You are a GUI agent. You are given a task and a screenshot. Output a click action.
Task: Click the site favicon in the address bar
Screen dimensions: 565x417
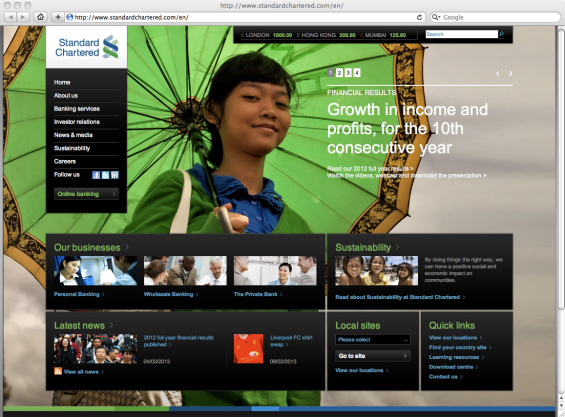[70, 17]
